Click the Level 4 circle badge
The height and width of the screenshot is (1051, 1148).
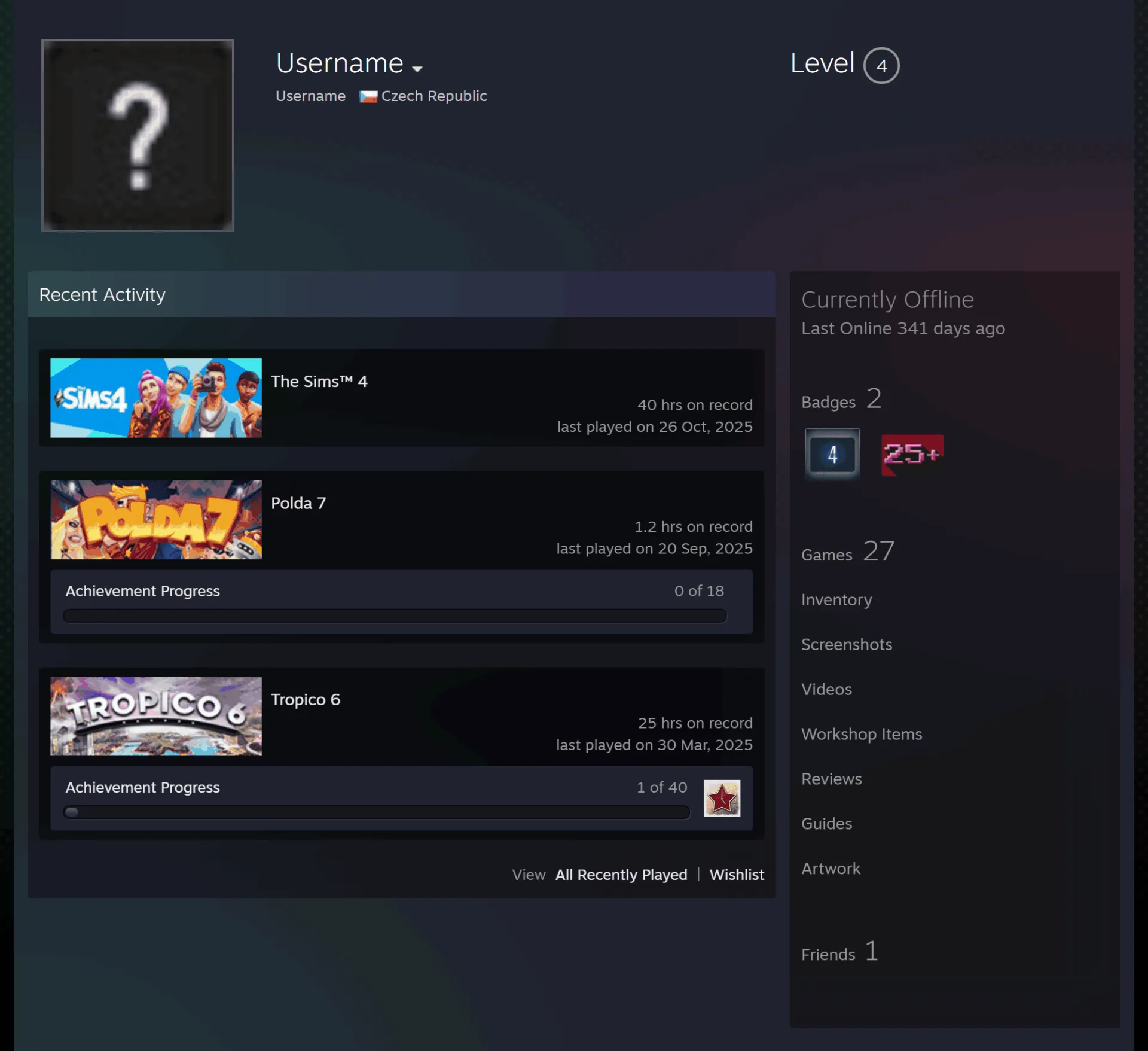(881, 65)
